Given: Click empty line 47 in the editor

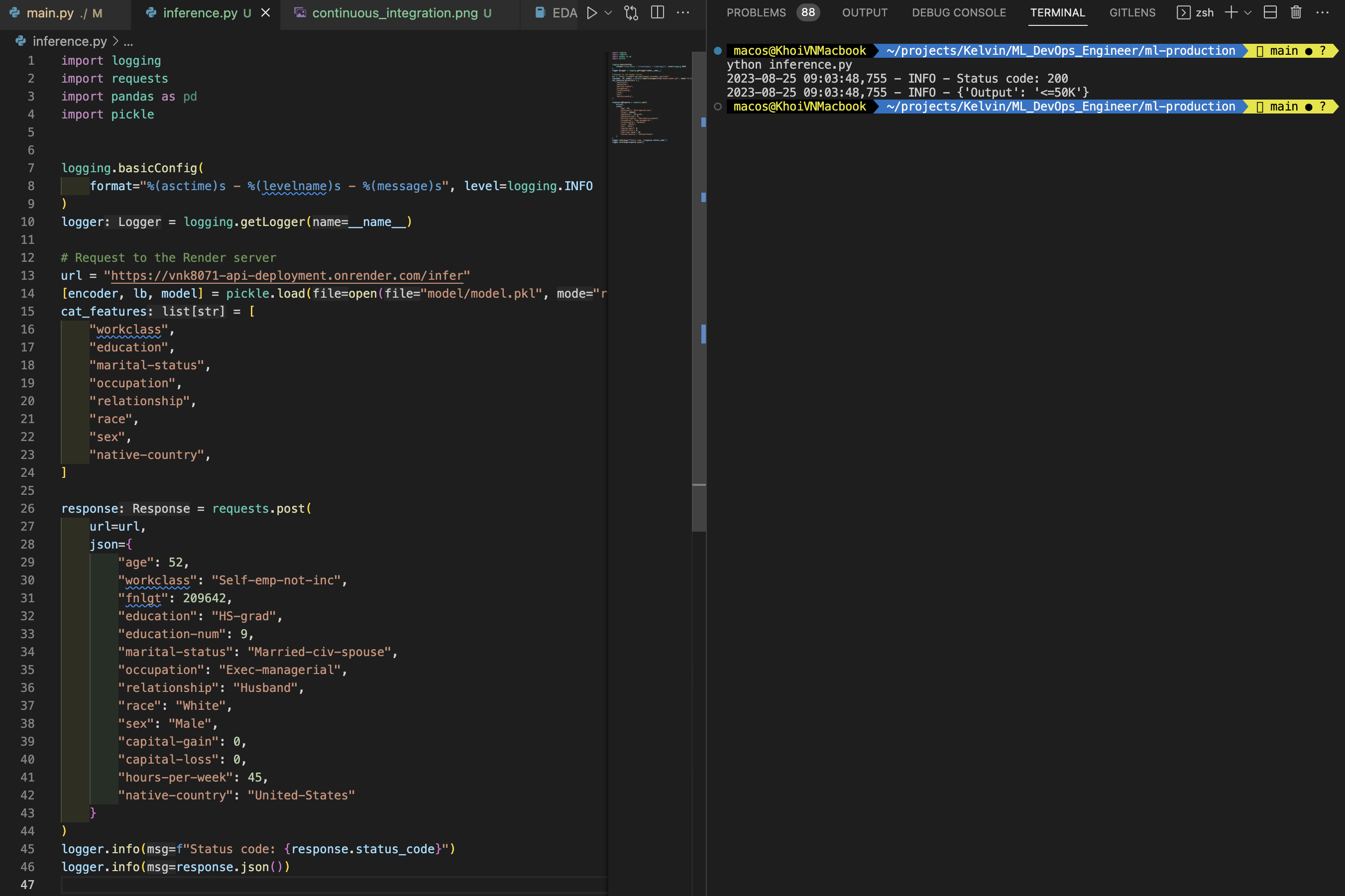Looking at the screenshot, I should [334, 885].
